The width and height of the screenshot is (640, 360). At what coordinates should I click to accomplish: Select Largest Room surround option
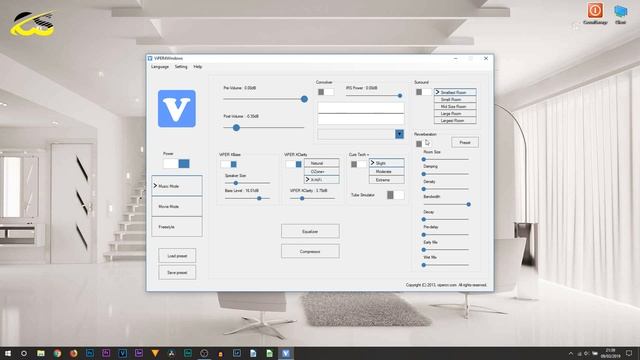pyautogui.click(x=455, y=120)
